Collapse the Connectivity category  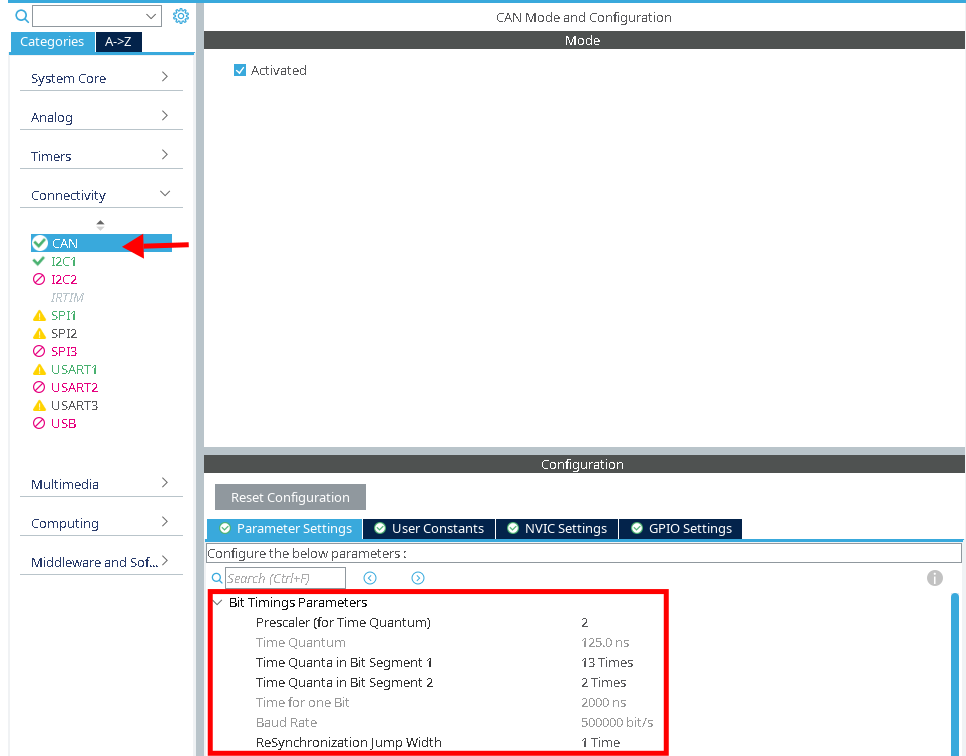click(100, 194)
